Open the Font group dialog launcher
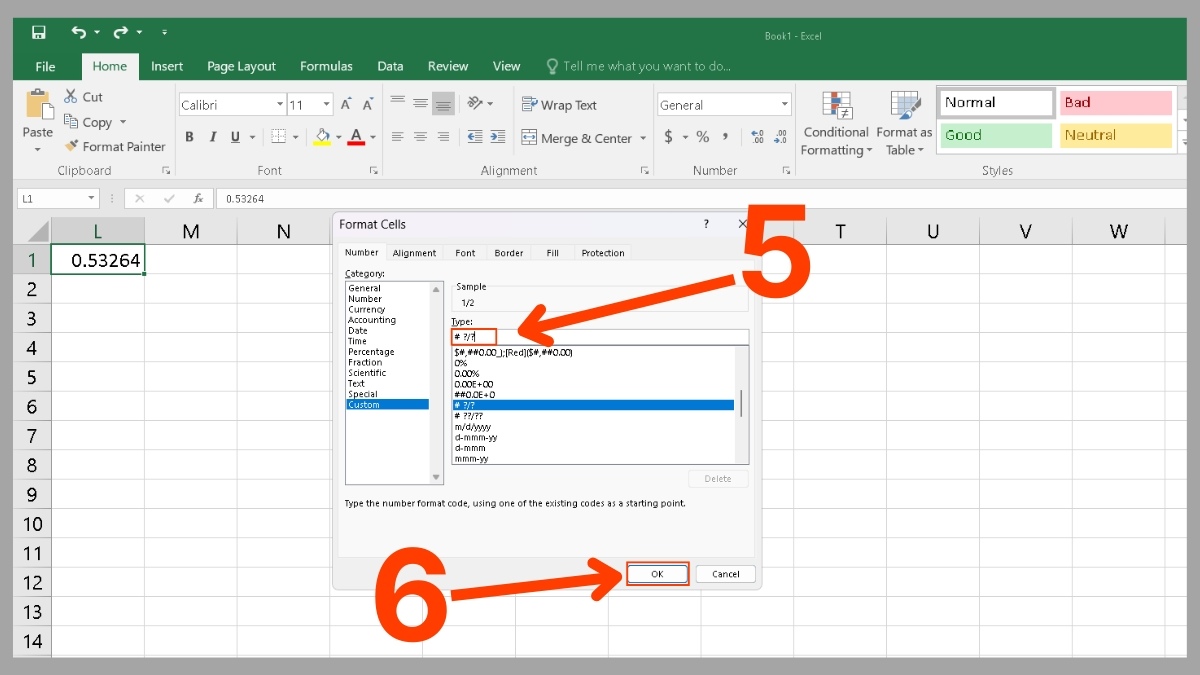Viewport: 1200px width, 675px height. click(x=373, y=171)
